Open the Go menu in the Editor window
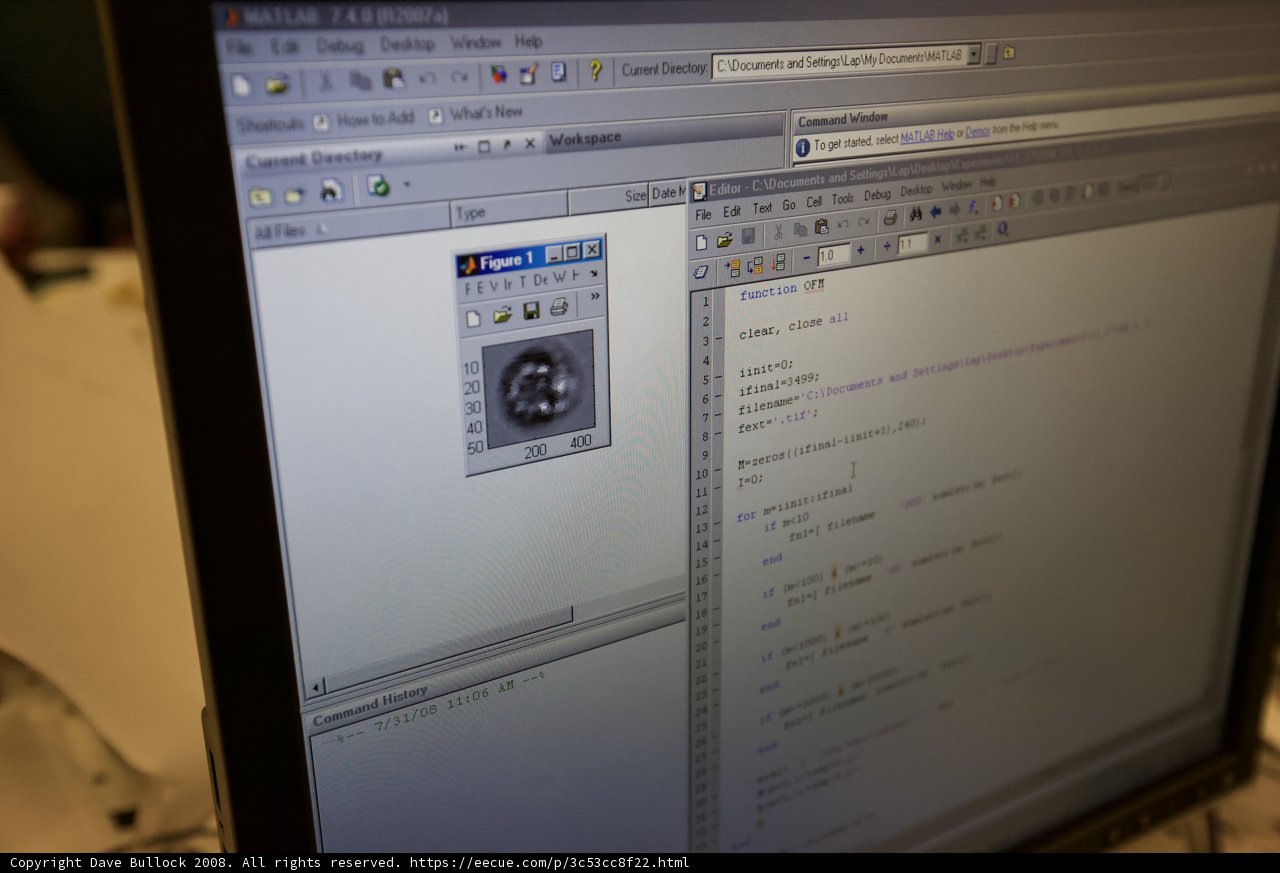 [789, 205]
